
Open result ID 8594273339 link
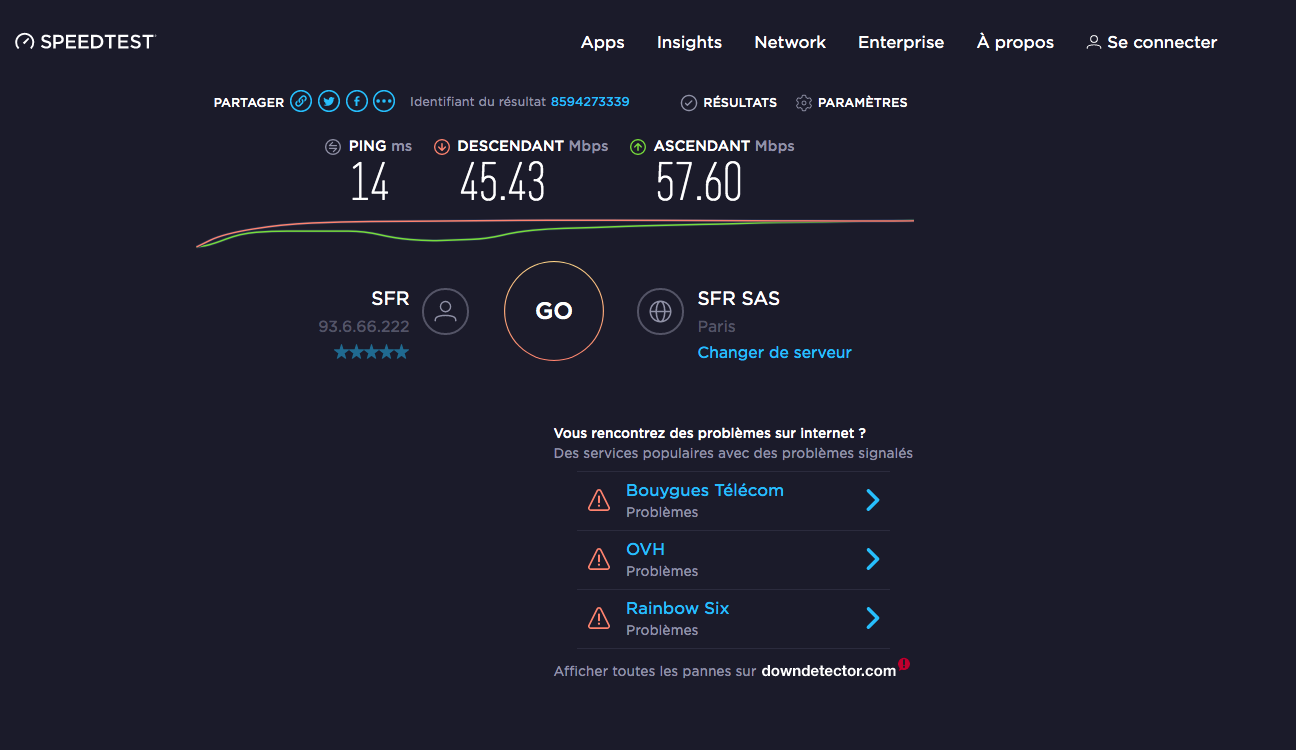[x=589, y=102]
